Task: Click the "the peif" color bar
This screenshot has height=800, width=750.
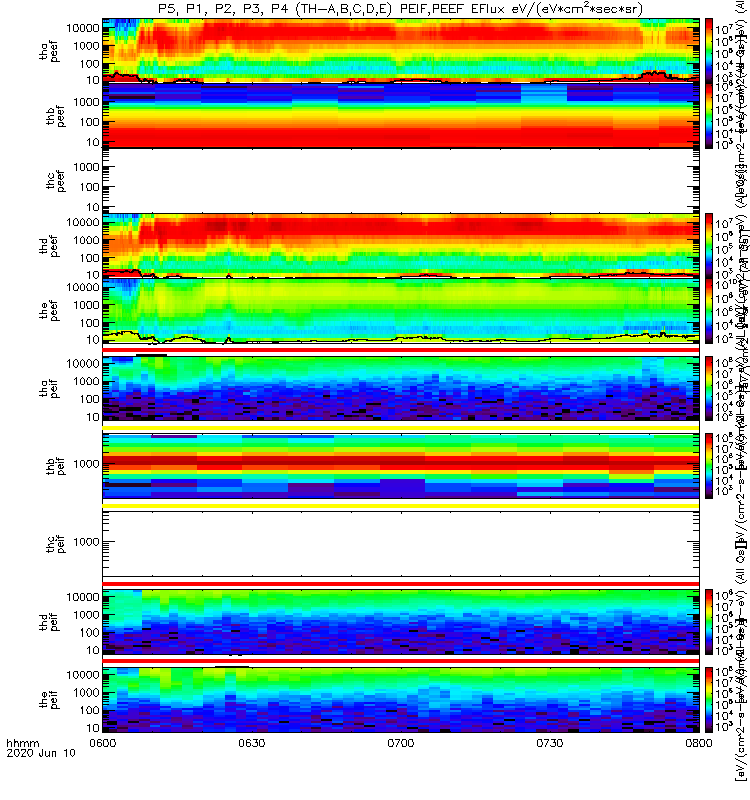Action: tap(709, 699)
